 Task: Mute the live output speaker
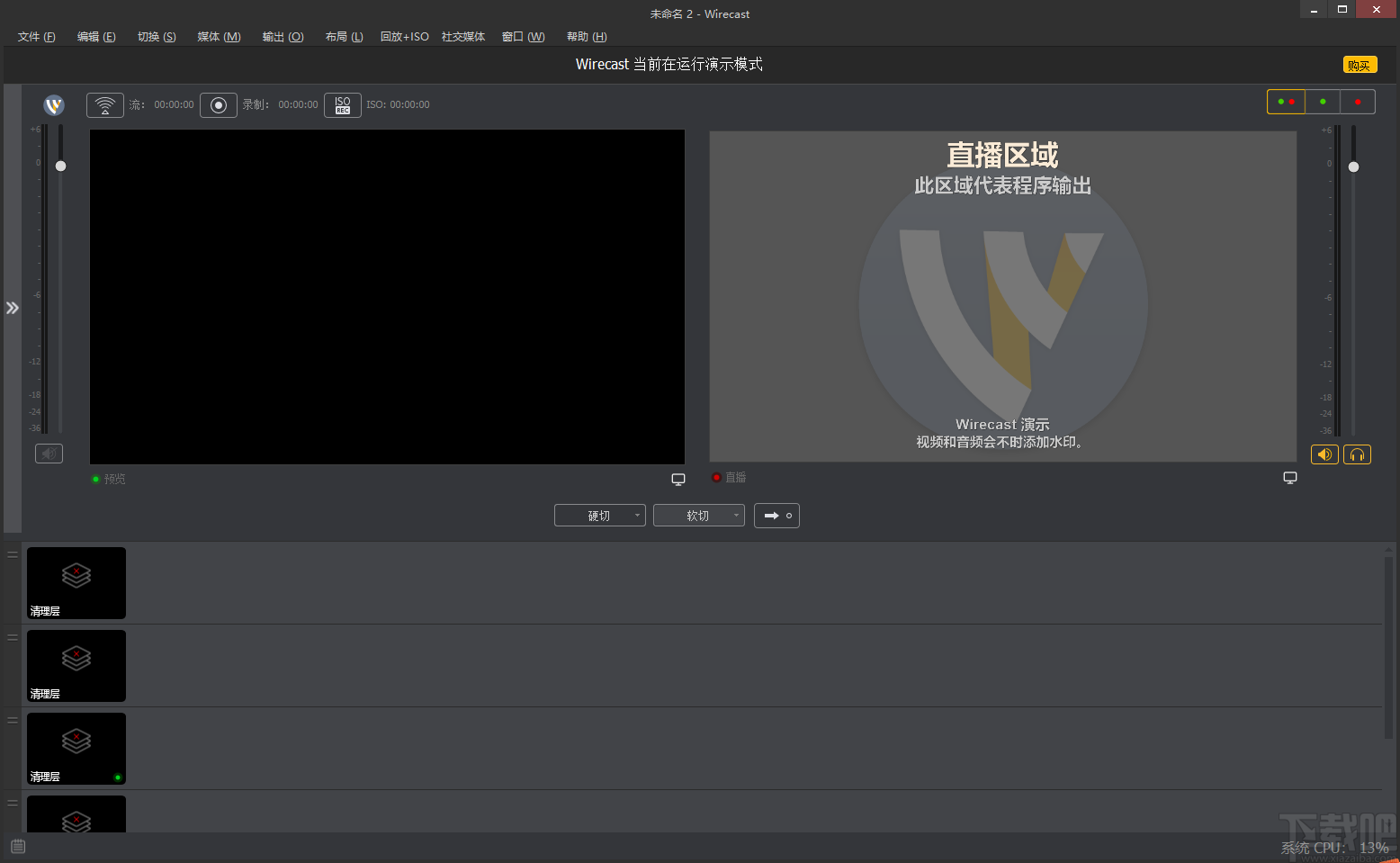1324,454
